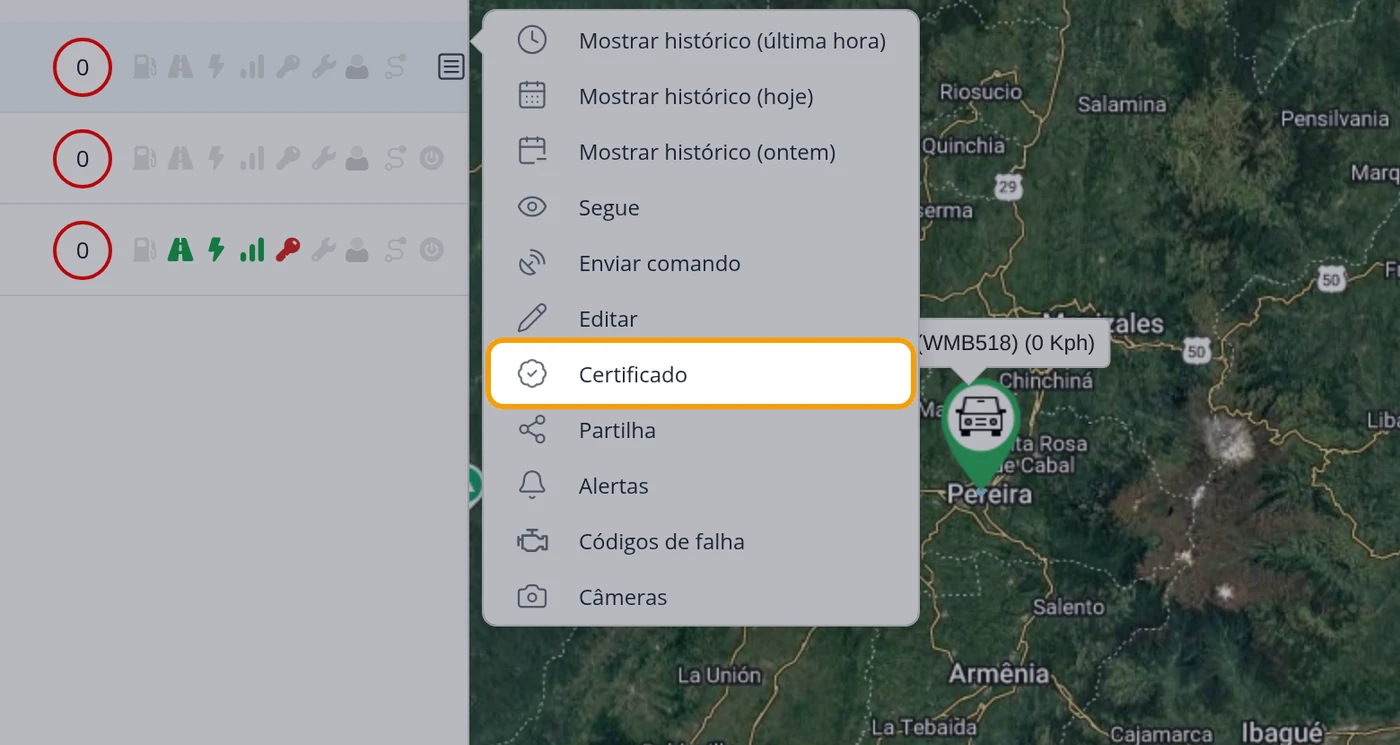Click the power icon in the row without colored icons

pyautogui.click(x=431, y=158)
